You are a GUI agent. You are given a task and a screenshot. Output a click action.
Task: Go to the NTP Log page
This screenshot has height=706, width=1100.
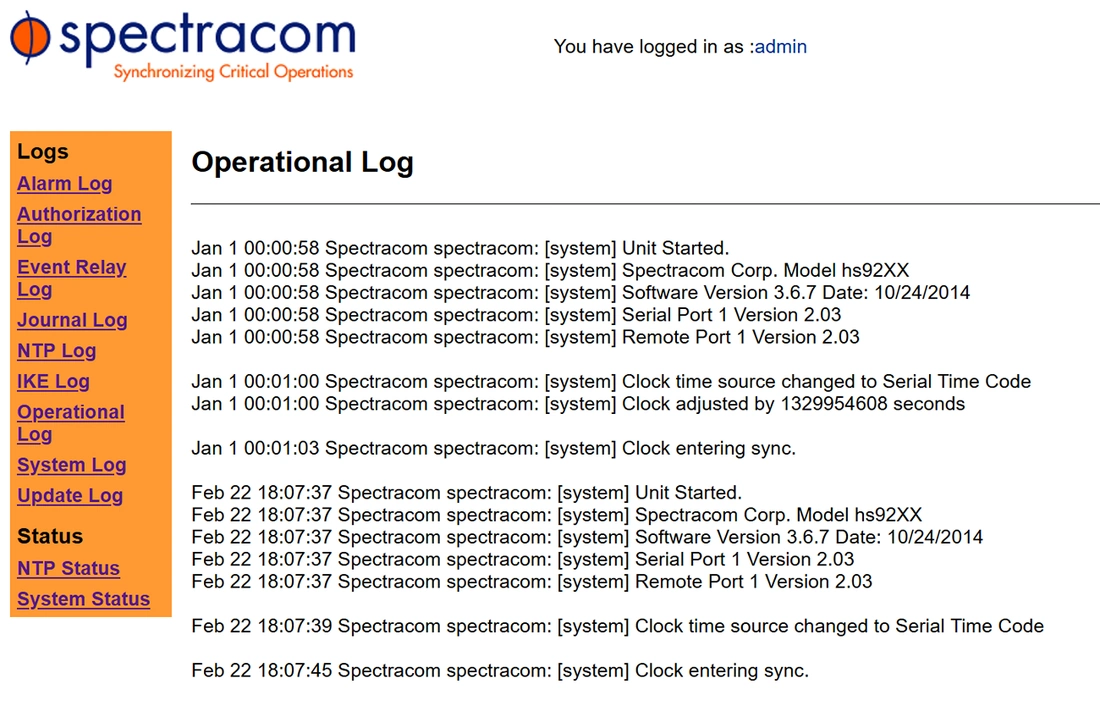point(57,351)
